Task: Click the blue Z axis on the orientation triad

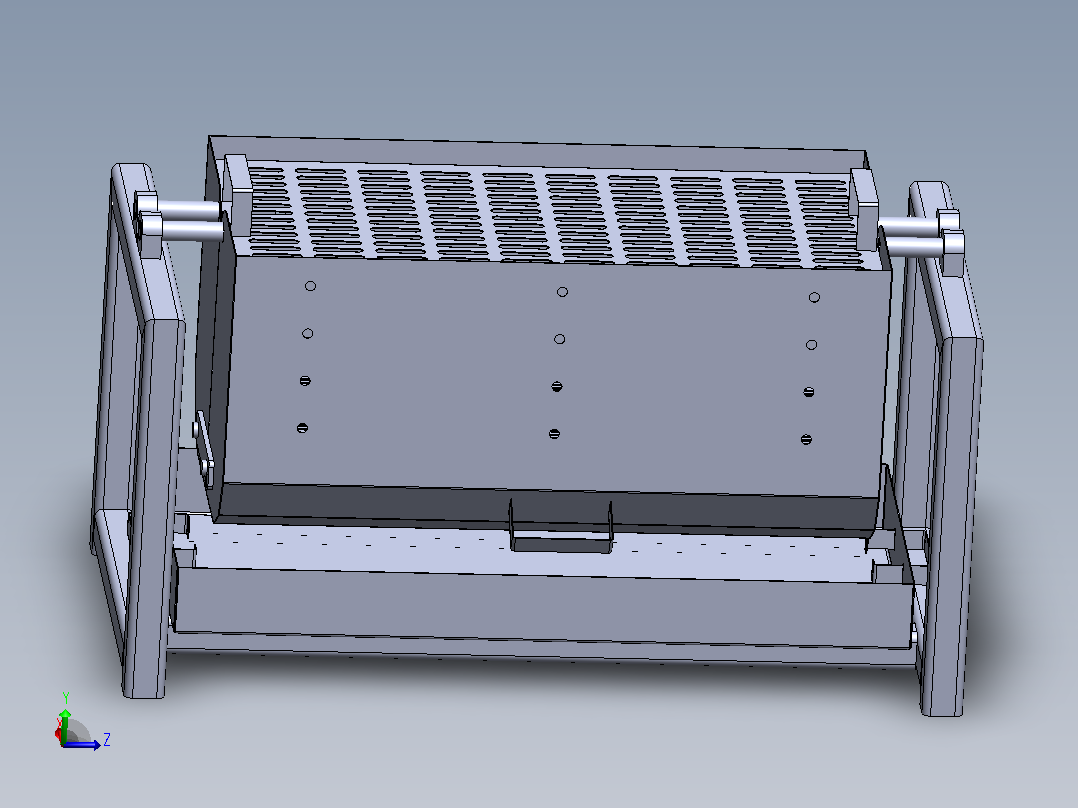Action: pos(82,744)
